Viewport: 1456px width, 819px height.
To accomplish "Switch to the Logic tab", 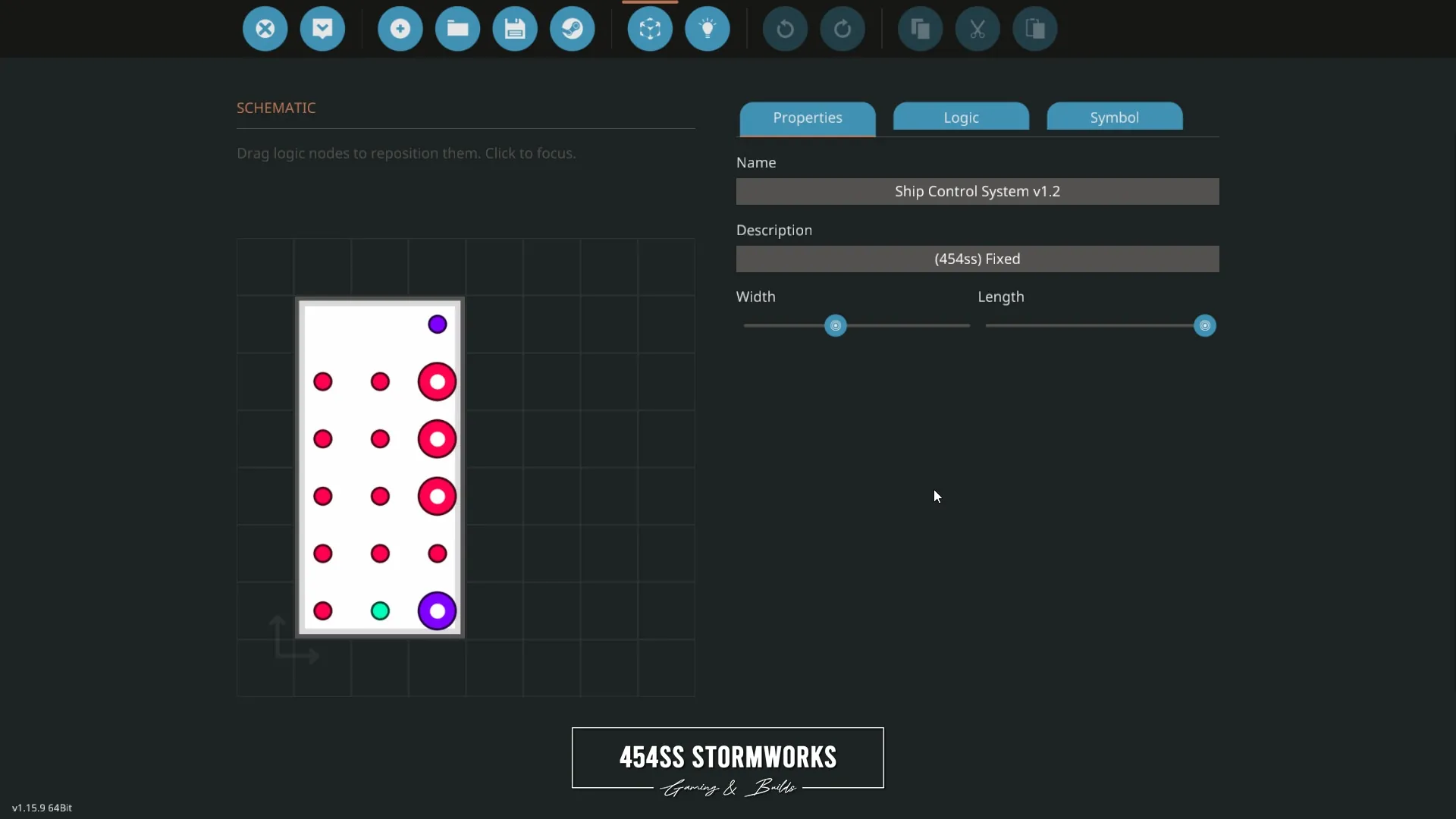I will point(961,118).
